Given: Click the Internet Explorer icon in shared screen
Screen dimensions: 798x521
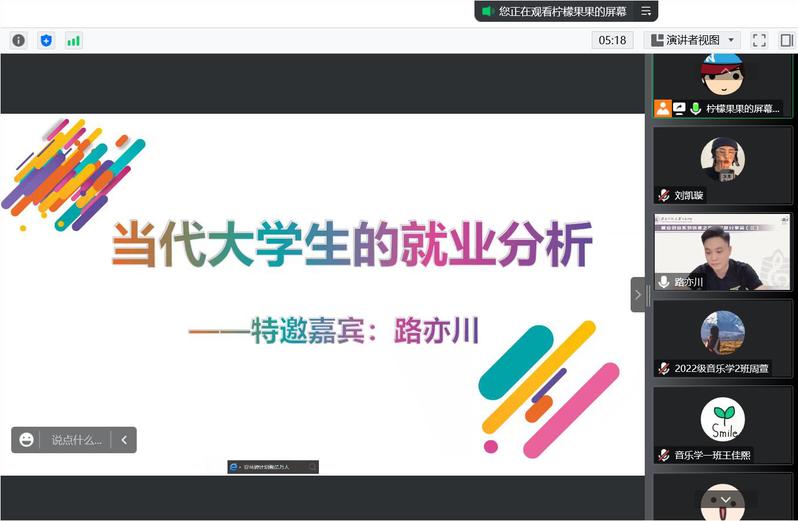Looking at the screenshot, I should pyautogui.click(x=235, y=467).
